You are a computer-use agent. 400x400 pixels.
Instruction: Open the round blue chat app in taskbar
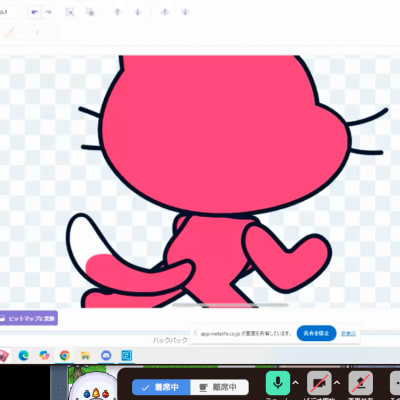tap(106, 356)
